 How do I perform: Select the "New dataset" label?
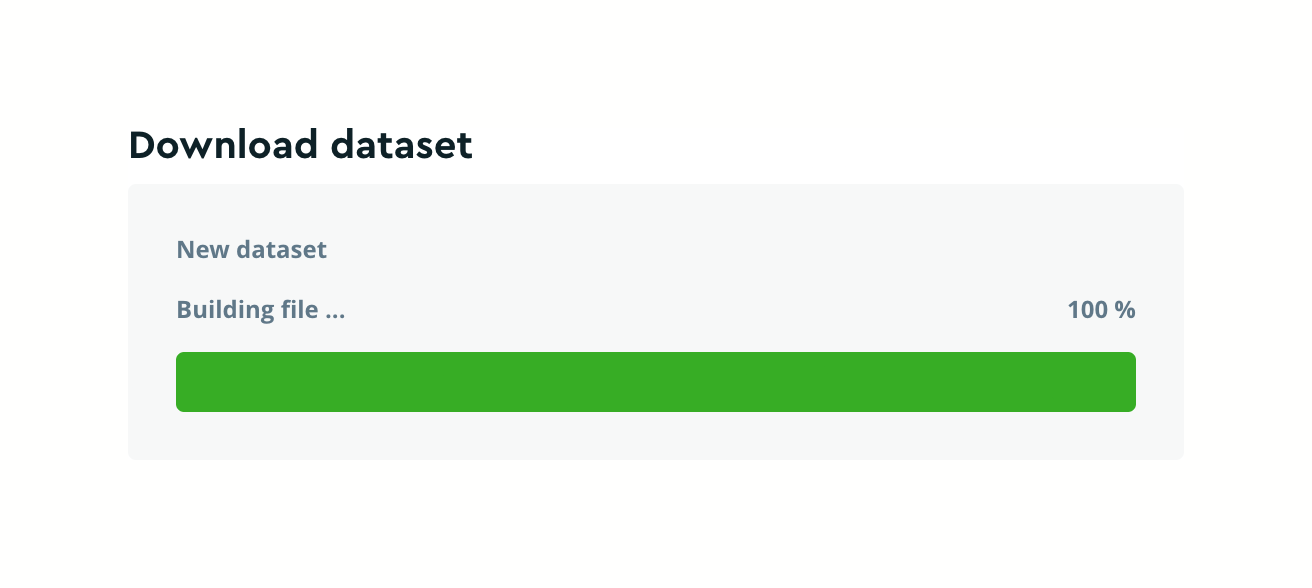point(251,249)
